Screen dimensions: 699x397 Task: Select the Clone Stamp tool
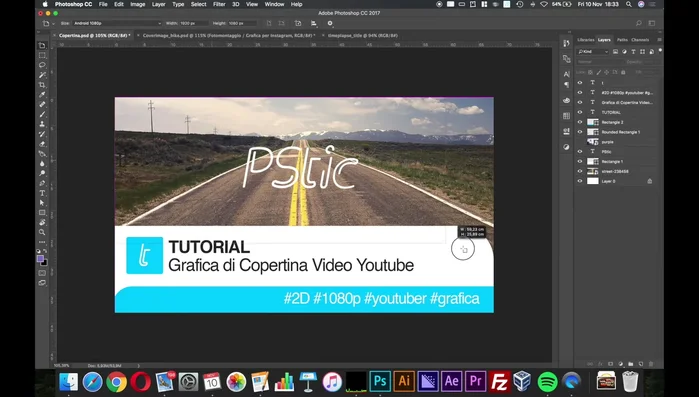click(42, 124)
